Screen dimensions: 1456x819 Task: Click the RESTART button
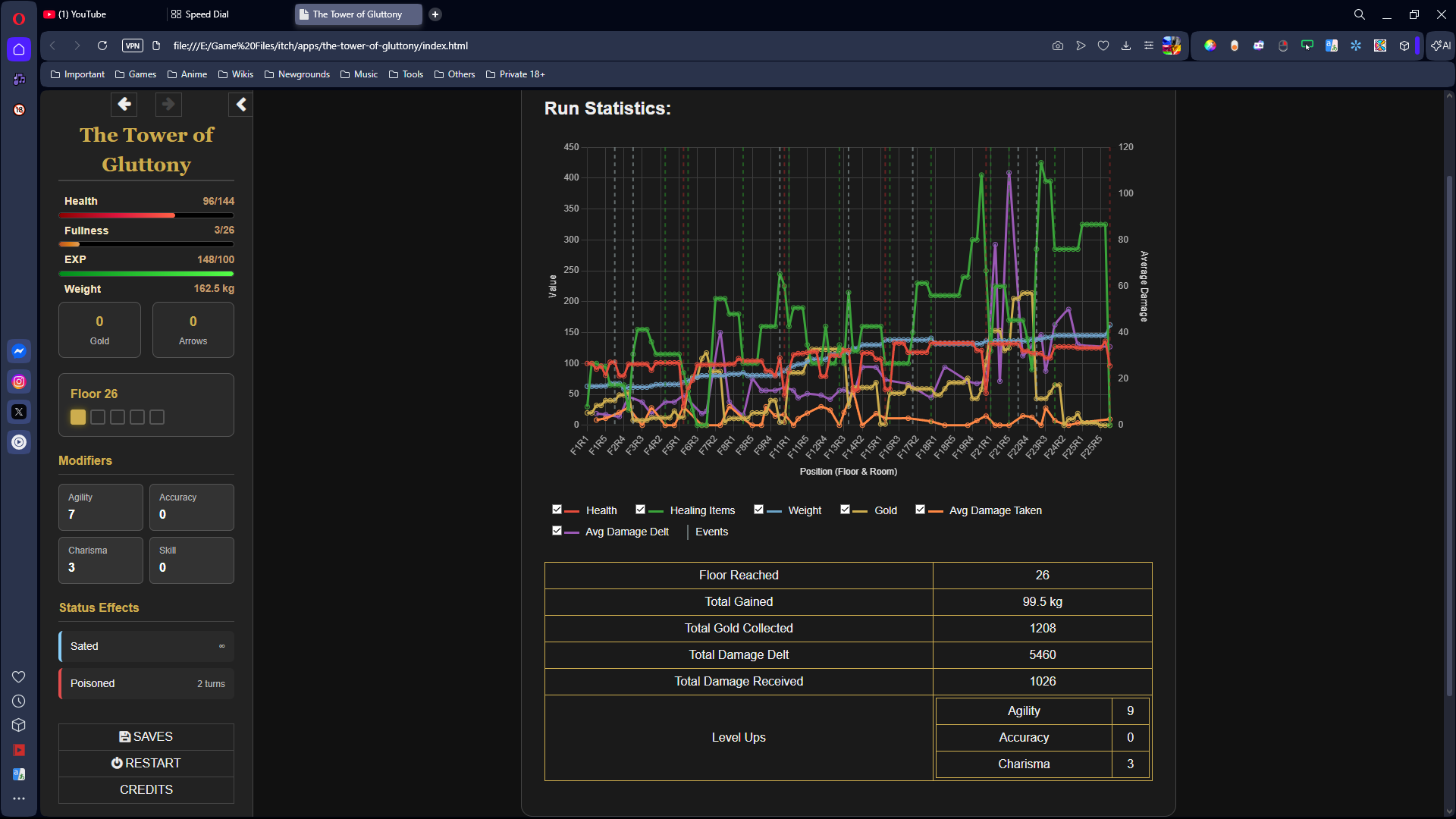146,764
